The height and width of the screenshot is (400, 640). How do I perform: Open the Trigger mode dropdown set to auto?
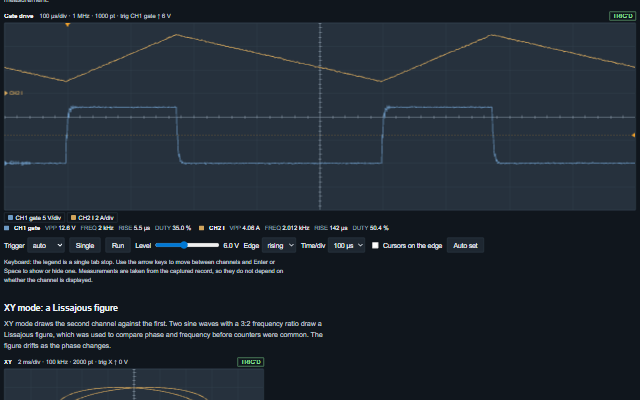46,245
